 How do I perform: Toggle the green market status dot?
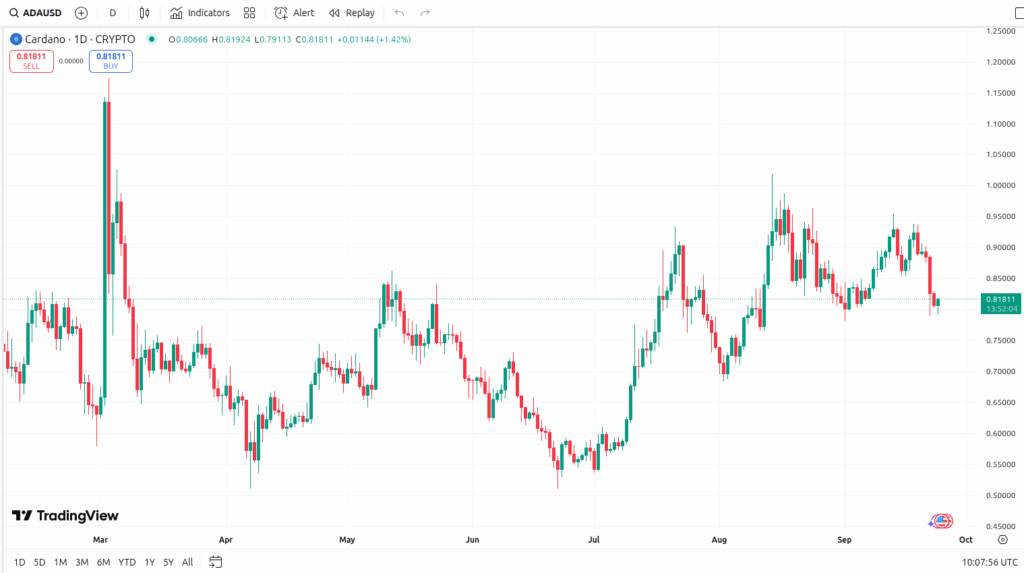151,39
